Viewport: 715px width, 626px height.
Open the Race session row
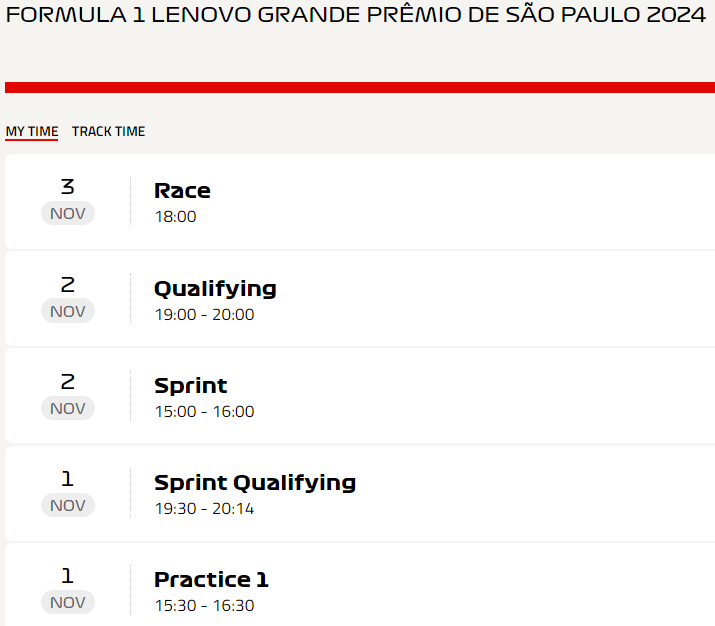pyautogui.click(x=360, y=202)
